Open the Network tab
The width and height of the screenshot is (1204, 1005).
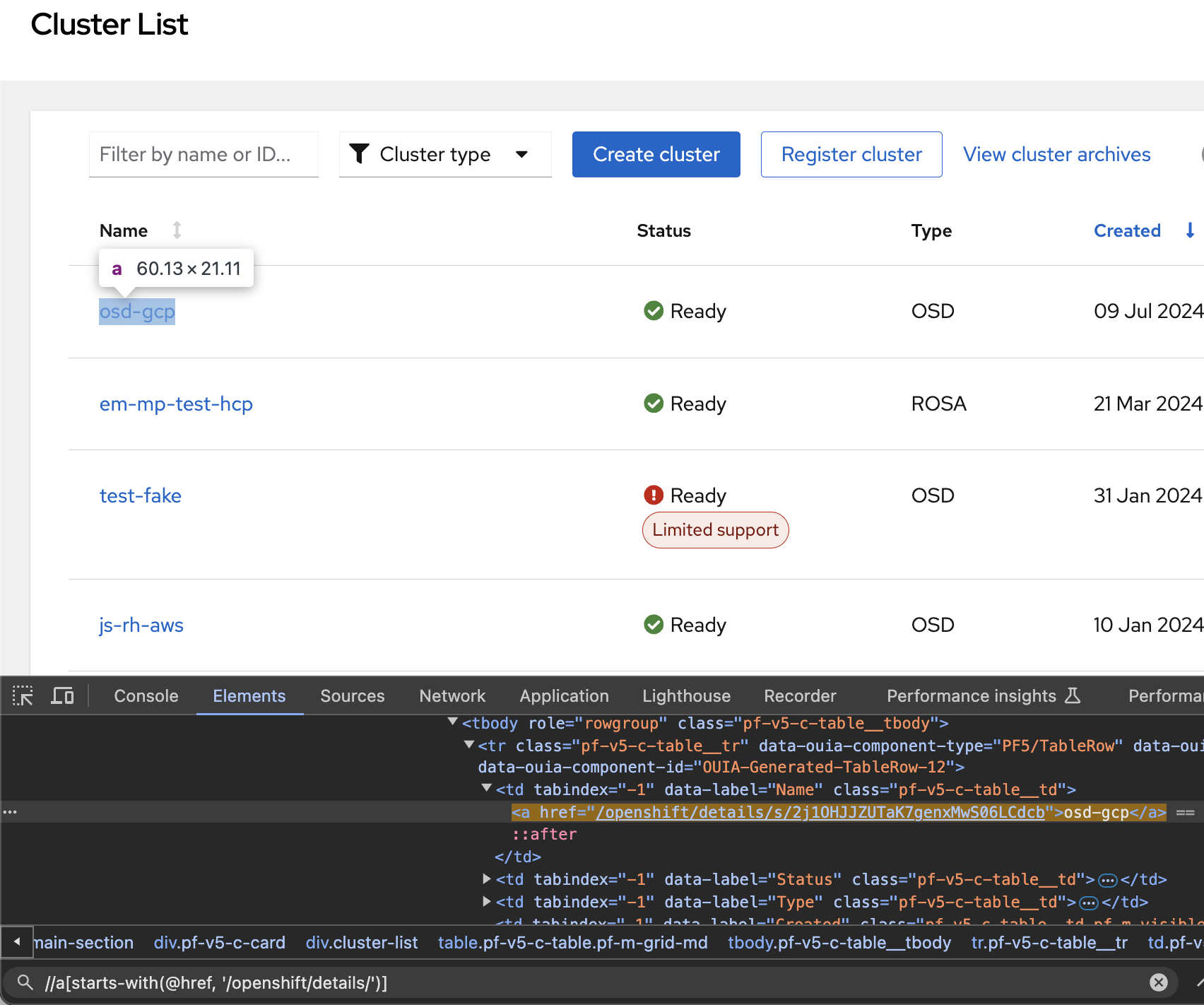click(x=452, y=696)
